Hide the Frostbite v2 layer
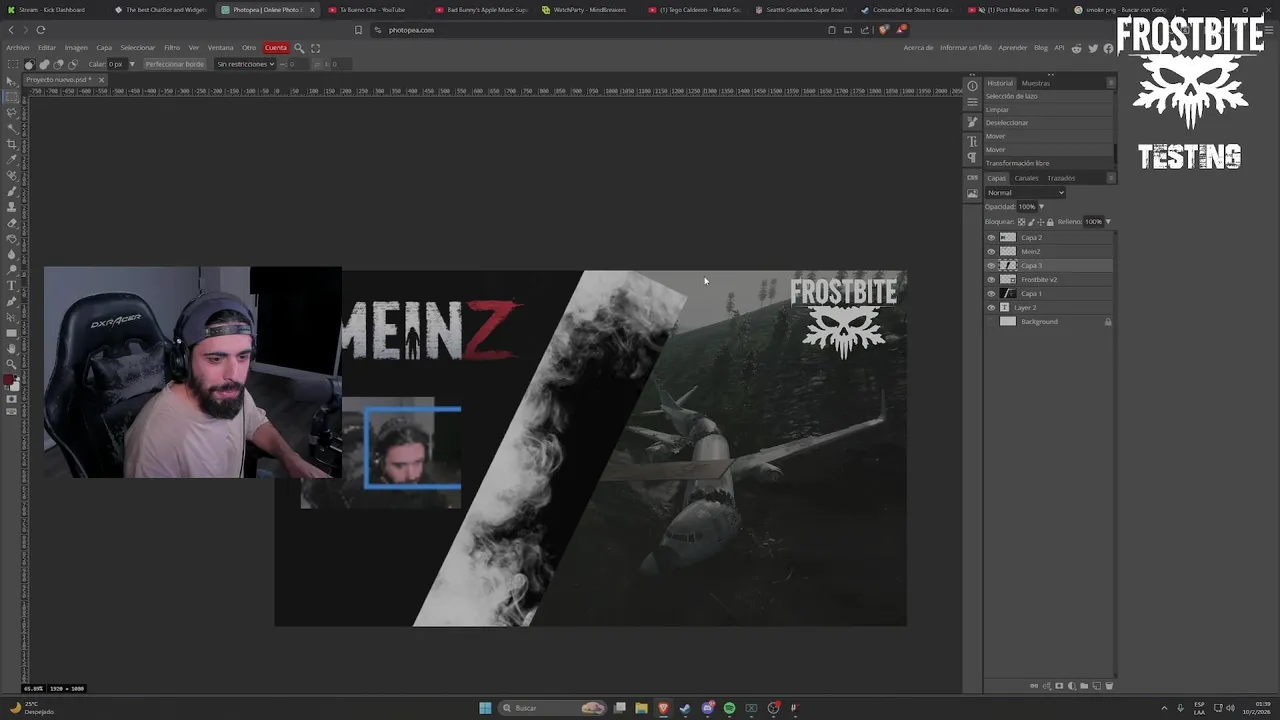1280x720 pixels. 991,279
